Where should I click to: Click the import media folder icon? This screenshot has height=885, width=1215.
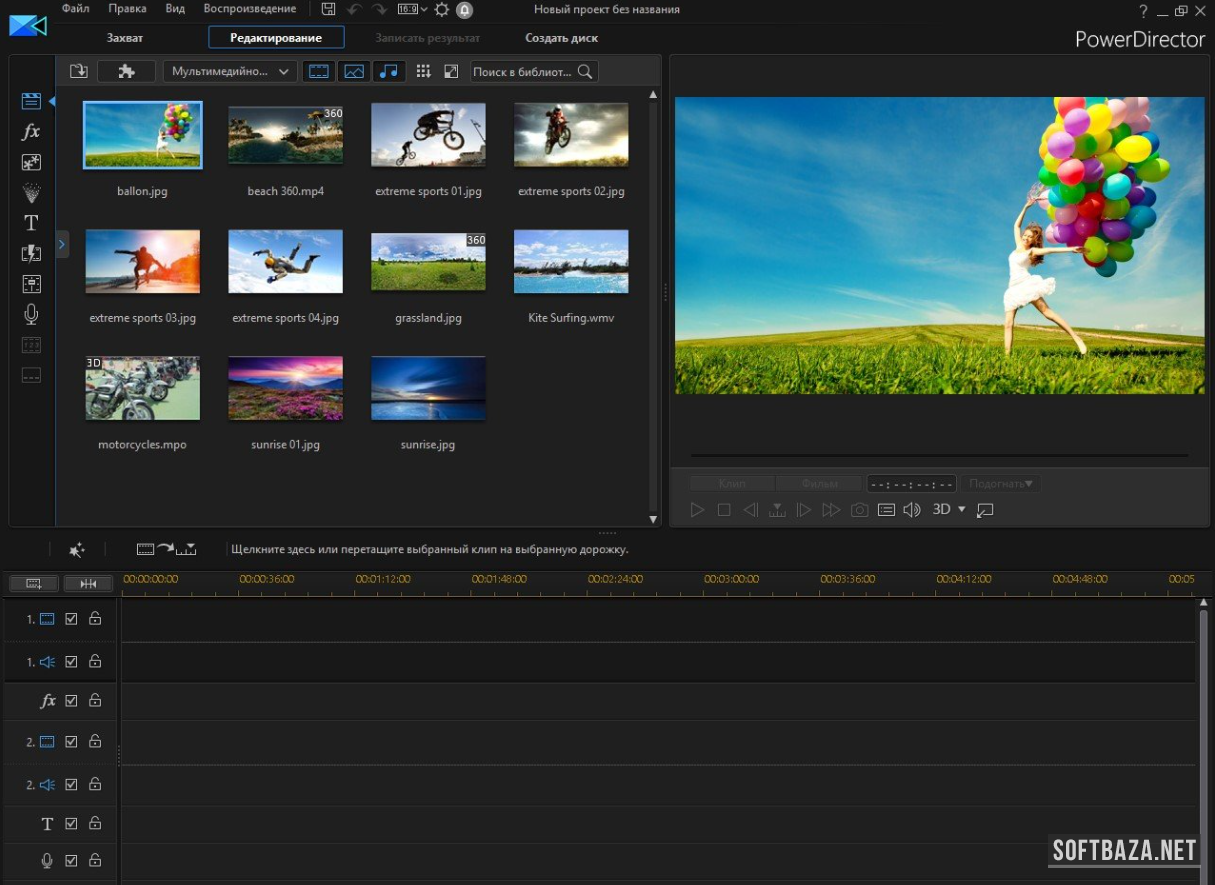pyautogui.click(x=79, y=71)
